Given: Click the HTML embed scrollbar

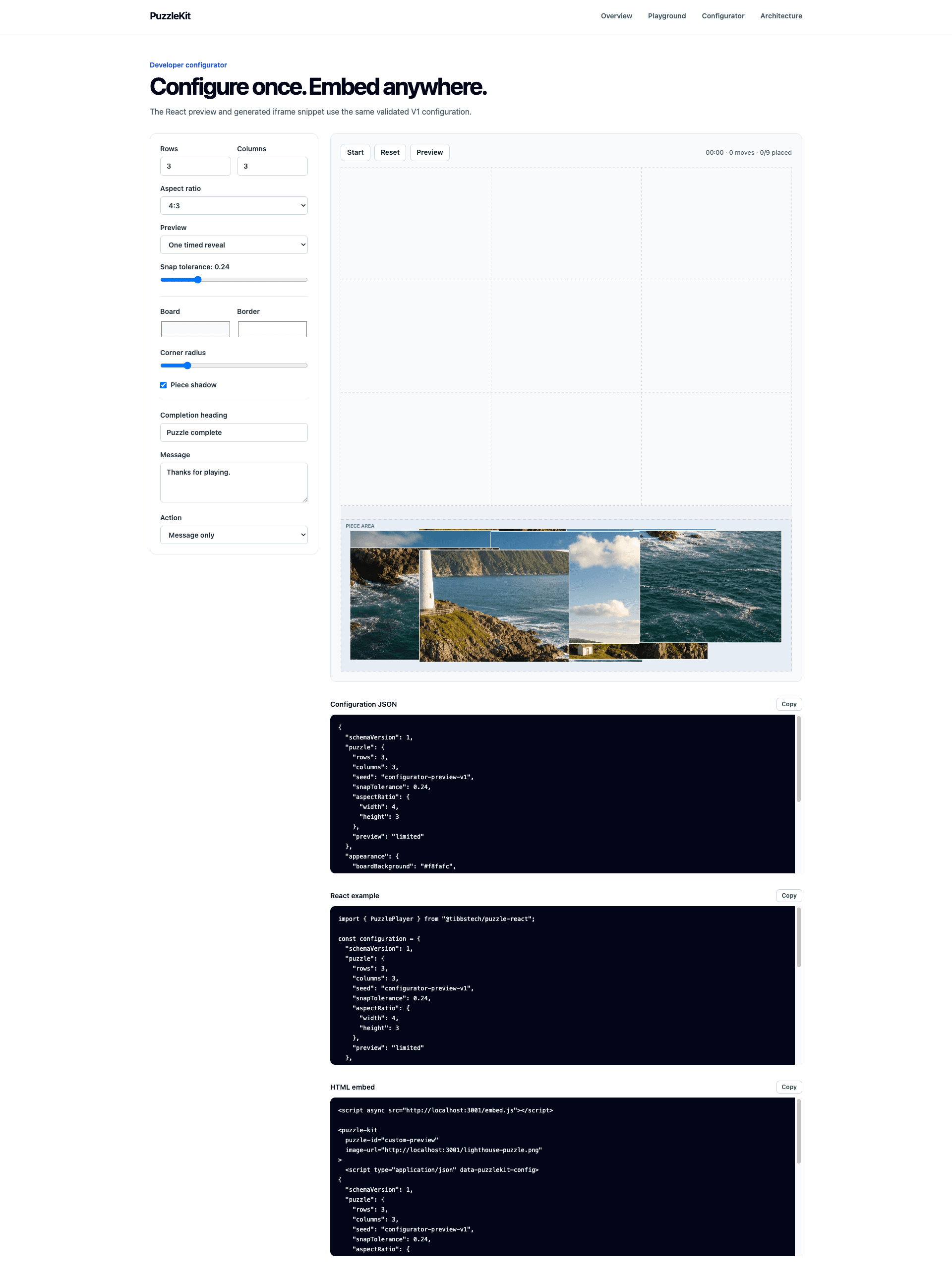Looking at the screenshot, I should point(798,1131).
